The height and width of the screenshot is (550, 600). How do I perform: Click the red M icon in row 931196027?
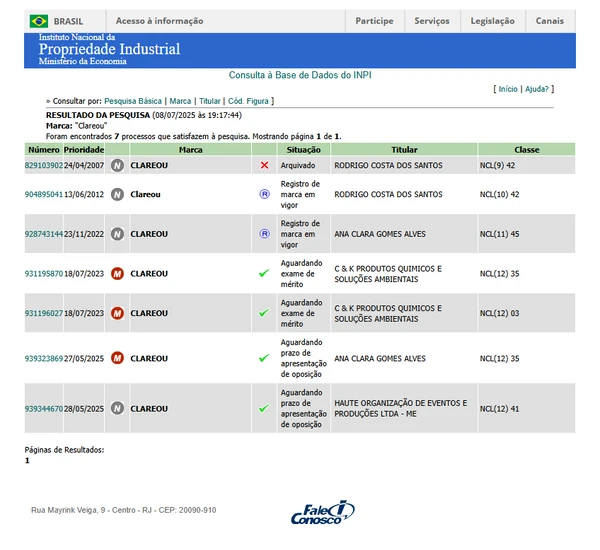117,313
